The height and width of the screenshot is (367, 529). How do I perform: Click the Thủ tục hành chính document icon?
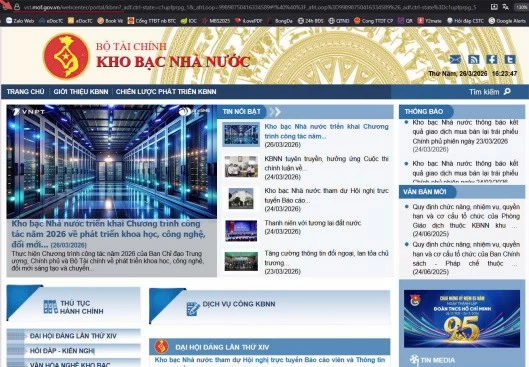point(50,307)
